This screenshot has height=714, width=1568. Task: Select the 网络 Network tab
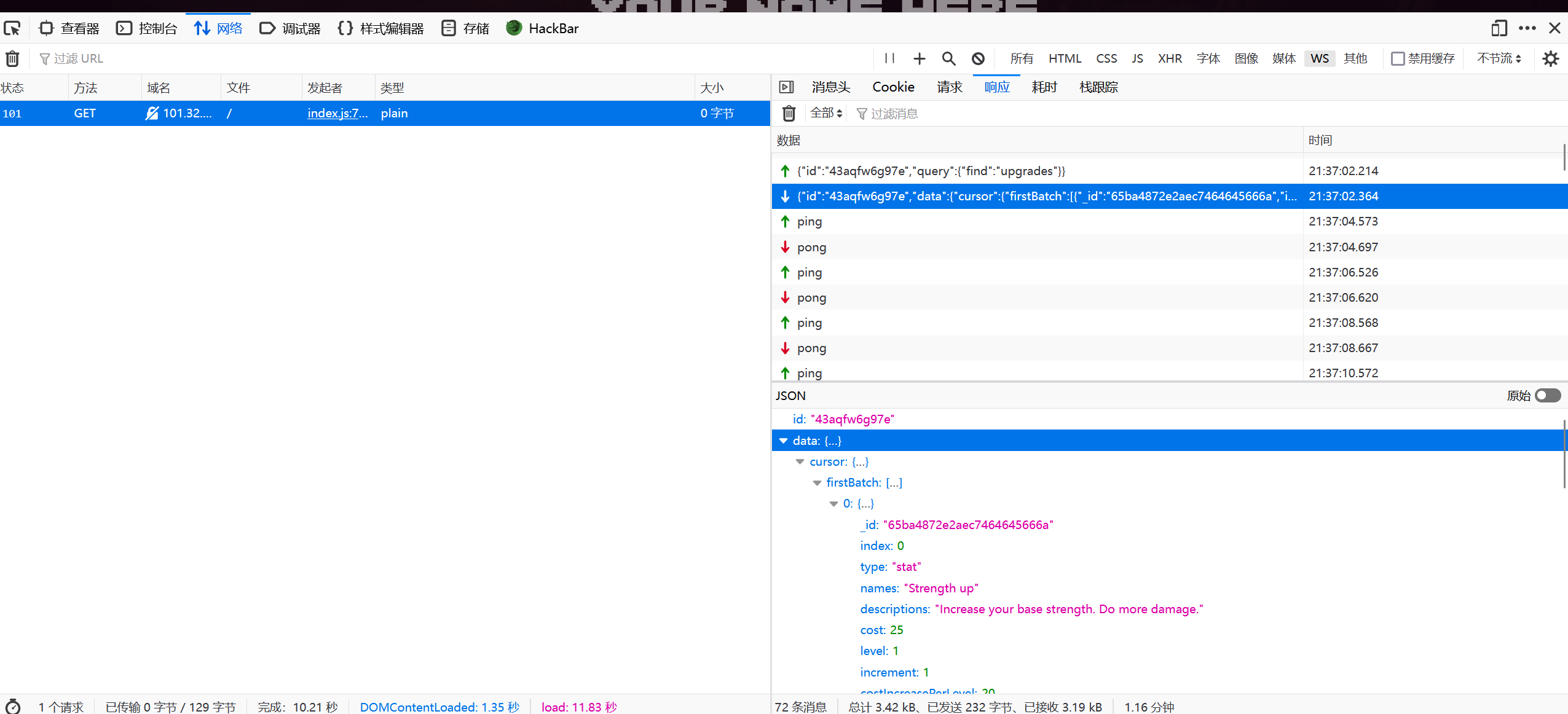[218, 28]
